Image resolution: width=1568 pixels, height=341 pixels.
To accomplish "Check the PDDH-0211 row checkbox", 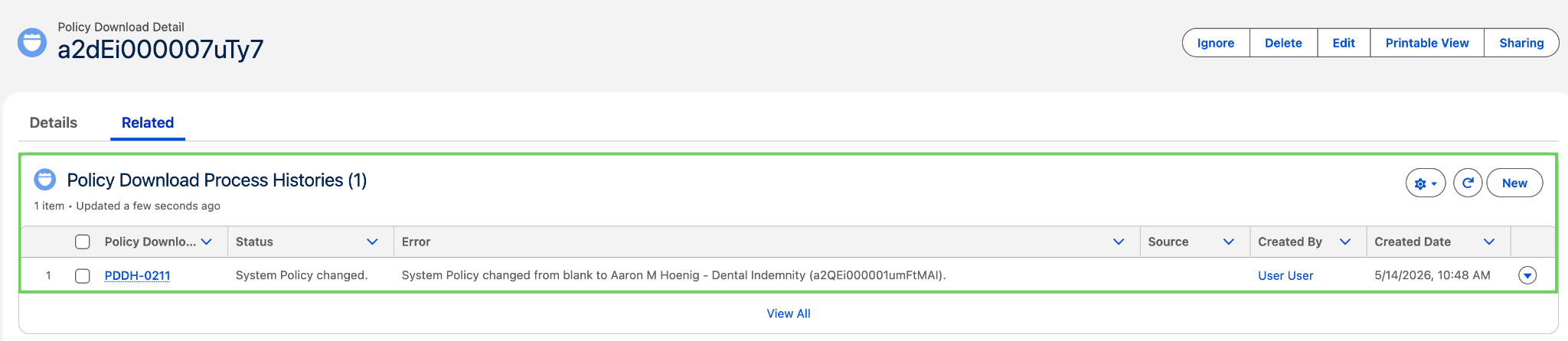I will click(x=83, y=275).
